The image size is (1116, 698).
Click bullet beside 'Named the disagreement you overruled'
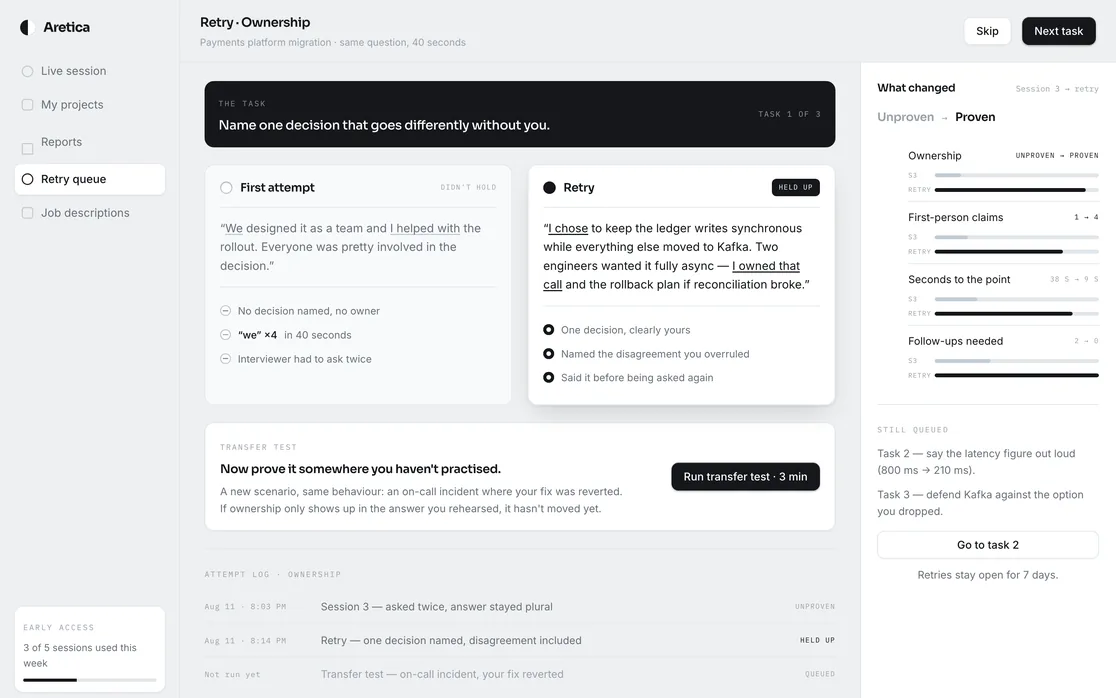(548, 354)
